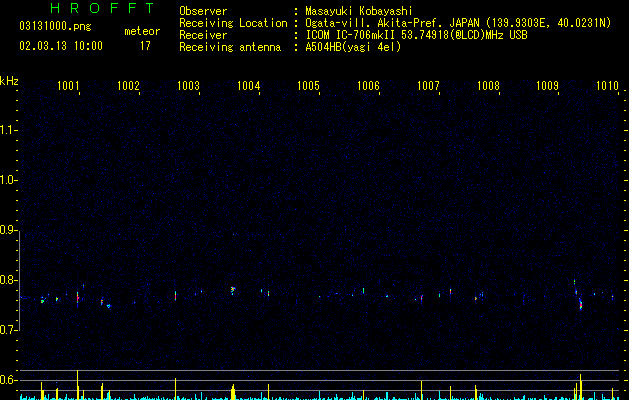Click the 1.0 kHz frequency label
Image resolution: width=629 pixels, height=400 pixels.
click(x=8, y=180)
